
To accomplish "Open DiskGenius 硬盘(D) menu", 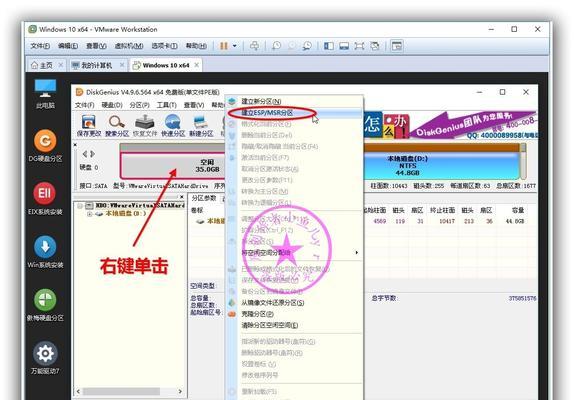I will (112, 105).
